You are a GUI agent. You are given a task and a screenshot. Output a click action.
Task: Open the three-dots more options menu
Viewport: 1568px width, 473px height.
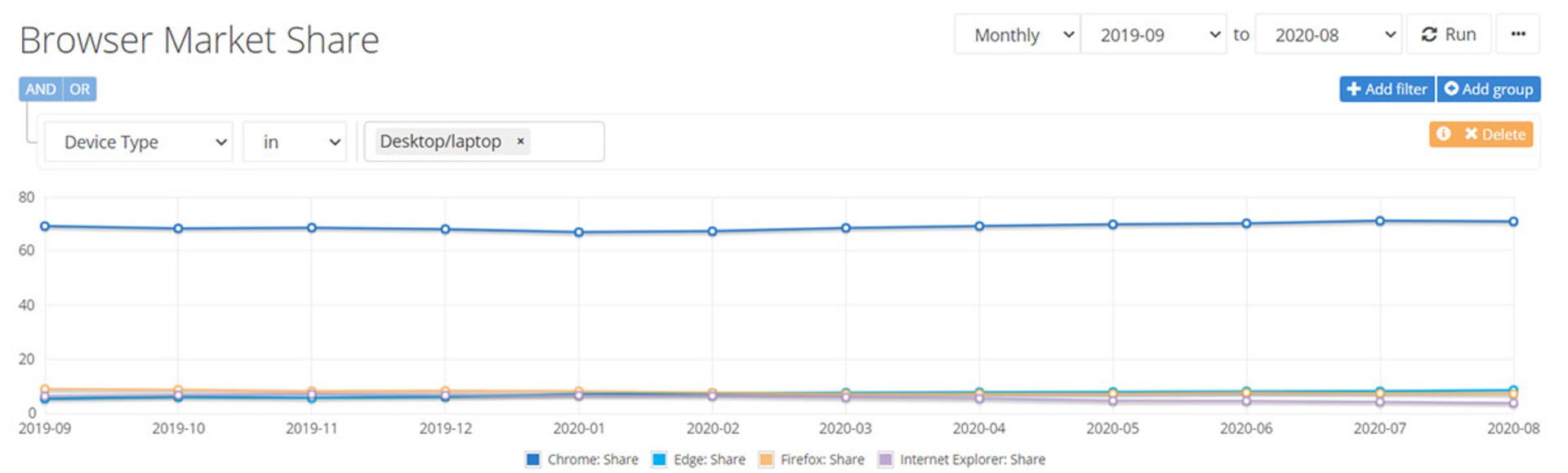click(1518, 34)
